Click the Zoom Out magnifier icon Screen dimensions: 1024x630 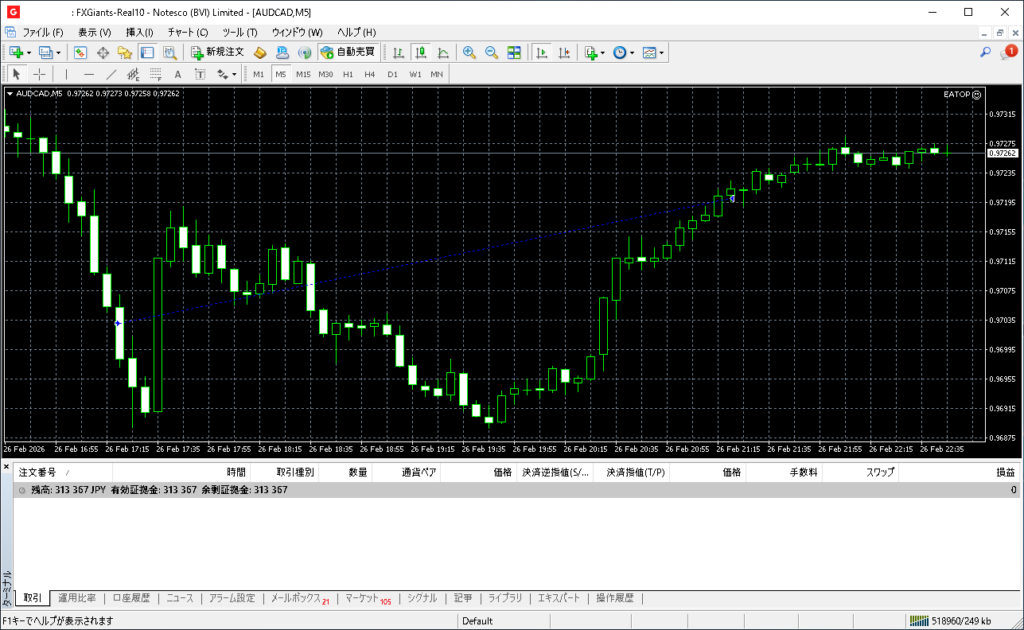click(x=491, y=52)
